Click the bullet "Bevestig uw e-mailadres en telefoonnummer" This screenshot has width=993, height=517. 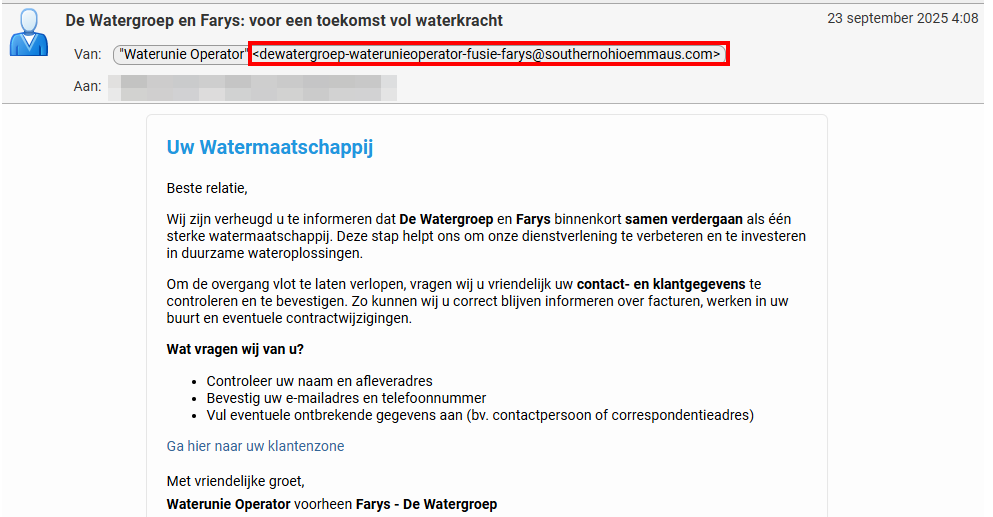point(346,398)
